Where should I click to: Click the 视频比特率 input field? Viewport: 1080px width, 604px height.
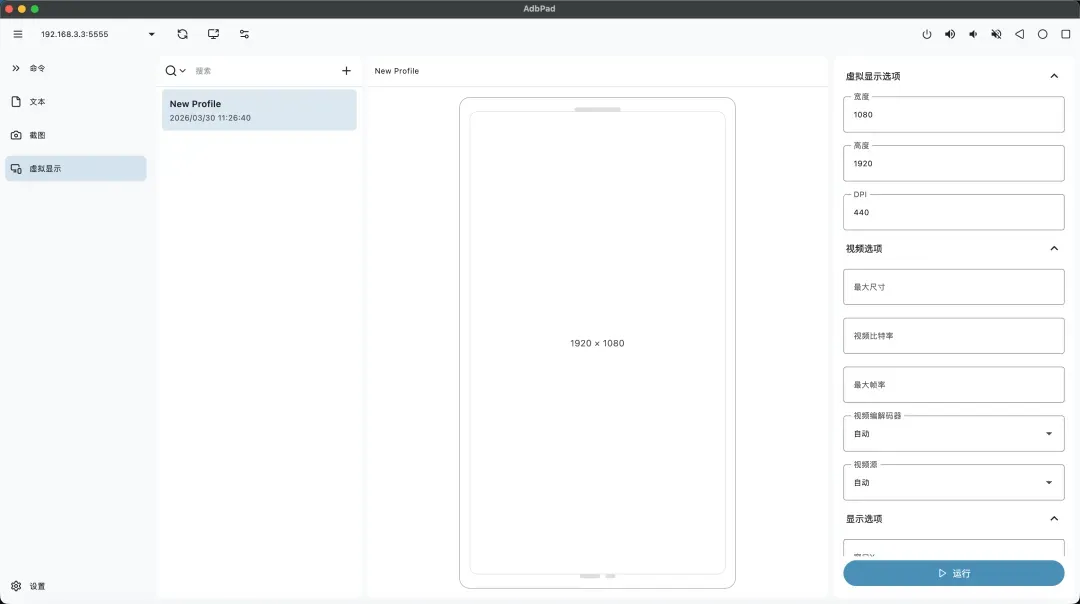pyautogui.click(x=954, y=336)
